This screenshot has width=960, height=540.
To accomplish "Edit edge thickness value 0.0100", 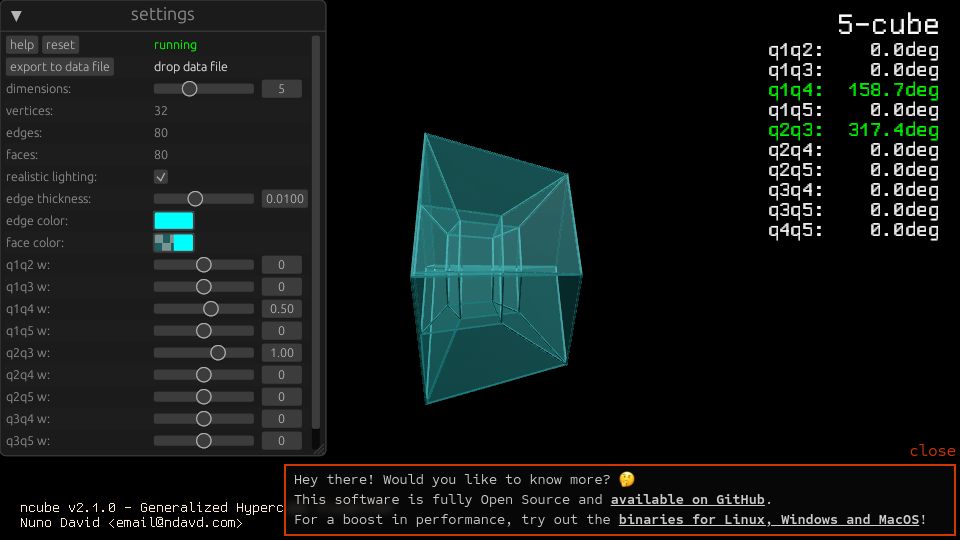I will click(285, 199).
